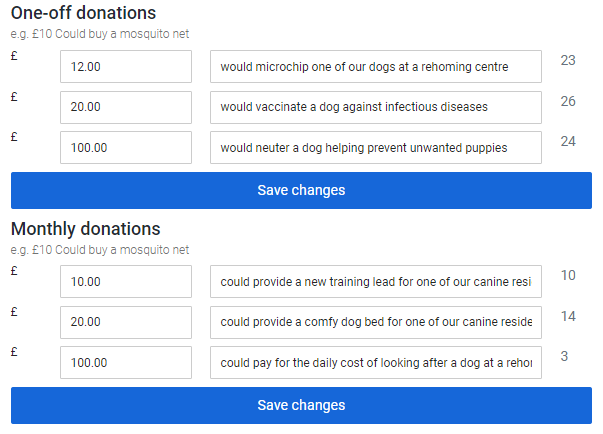Edit the vaccinate a dog description field
The image size is (603, 434).
pos(375,107)
